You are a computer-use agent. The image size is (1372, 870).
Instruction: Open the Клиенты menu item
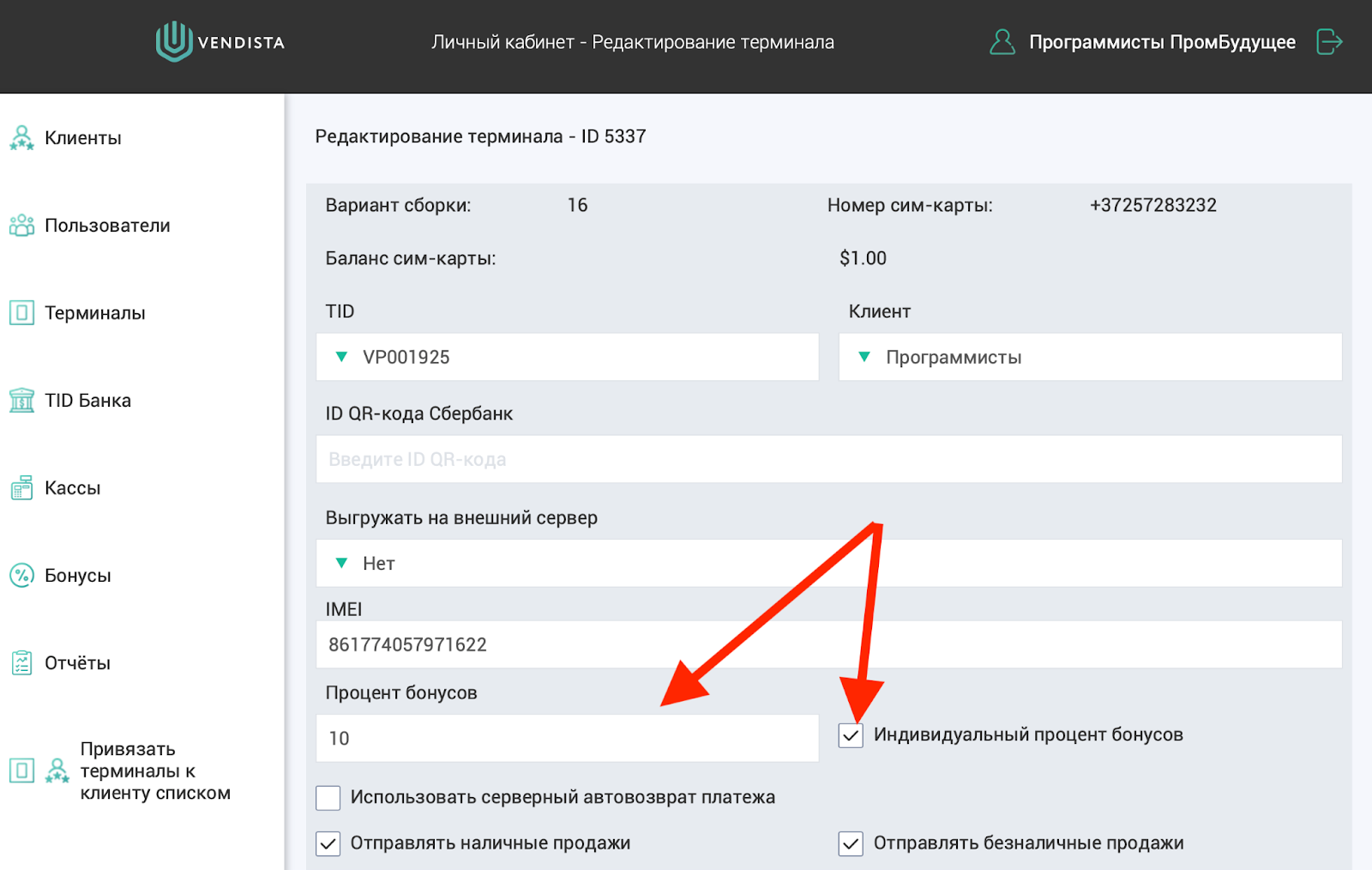(x=82, y=138)
